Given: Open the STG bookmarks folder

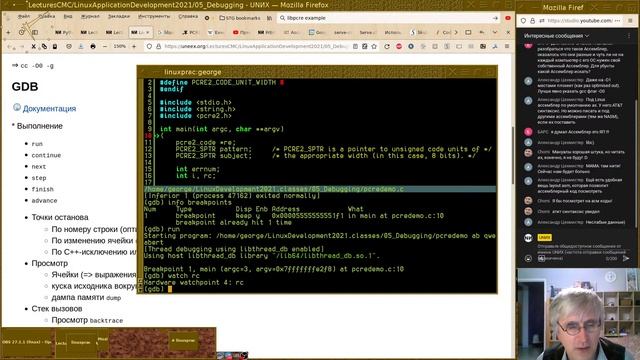Looking at the screenshot, I should click(x=240, y=18).
